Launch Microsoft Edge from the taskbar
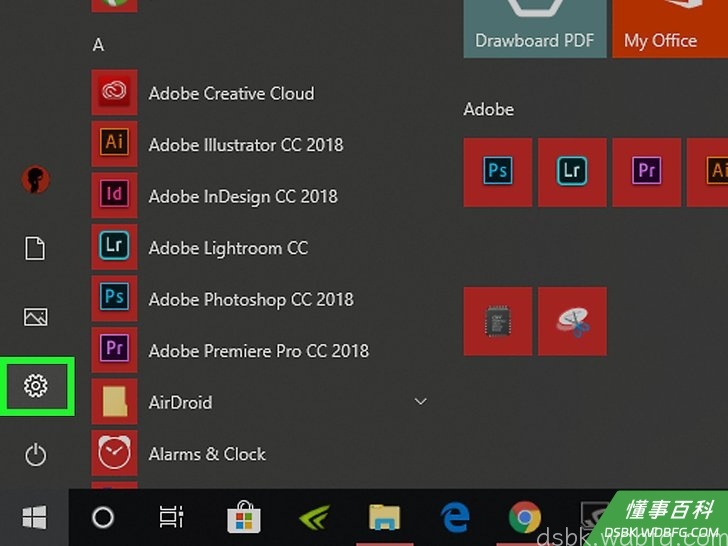Image resolution: width=728 pixels, height=546 pixels. (455, 517)
